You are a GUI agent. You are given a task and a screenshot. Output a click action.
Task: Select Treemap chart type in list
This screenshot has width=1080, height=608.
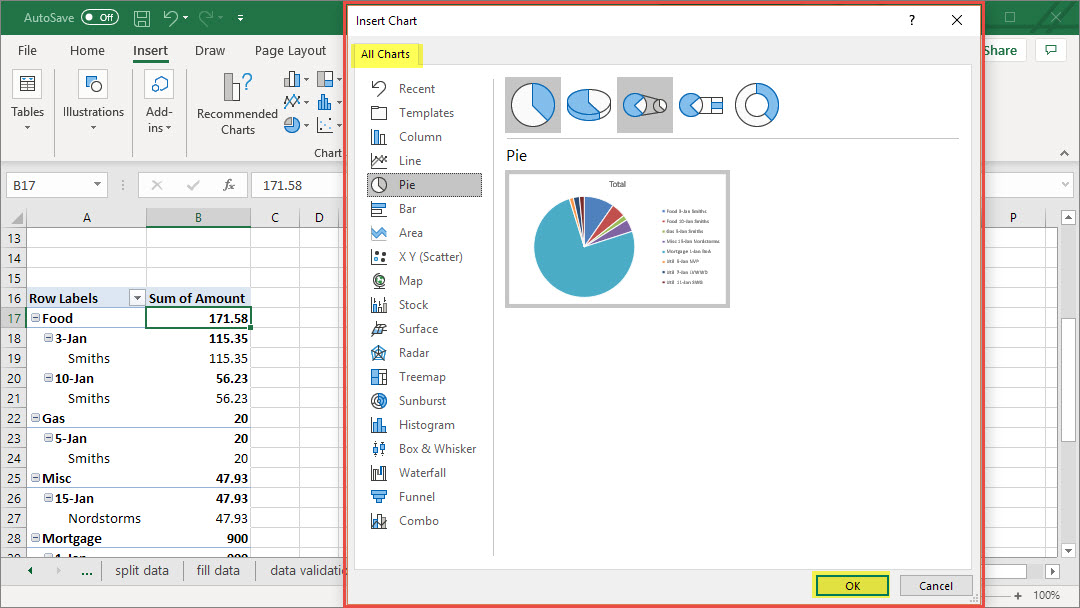[x=421, y=377]
